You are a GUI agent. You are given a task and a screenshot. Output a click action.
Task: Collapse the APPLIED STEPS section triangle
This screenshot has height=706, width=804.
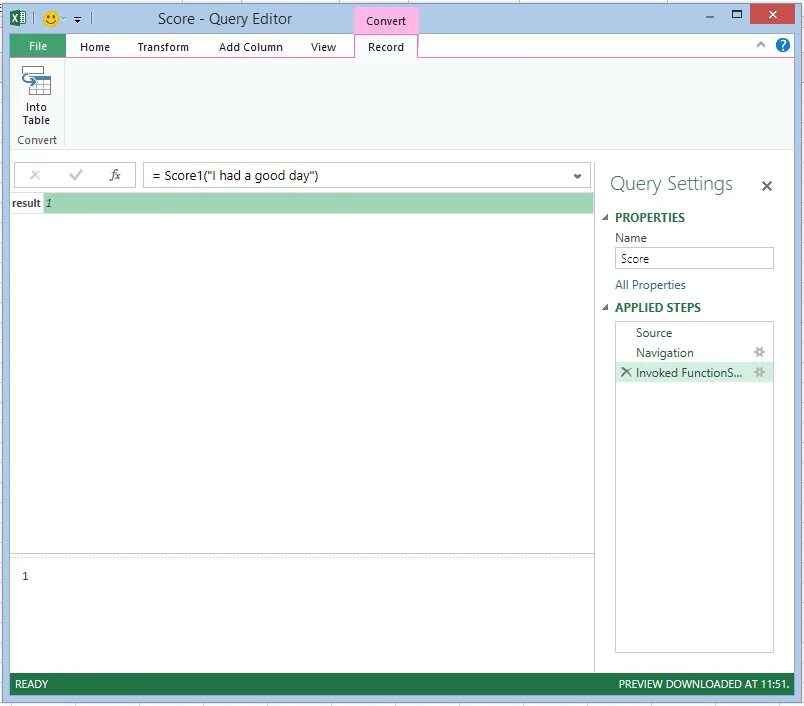click(606, 308)
